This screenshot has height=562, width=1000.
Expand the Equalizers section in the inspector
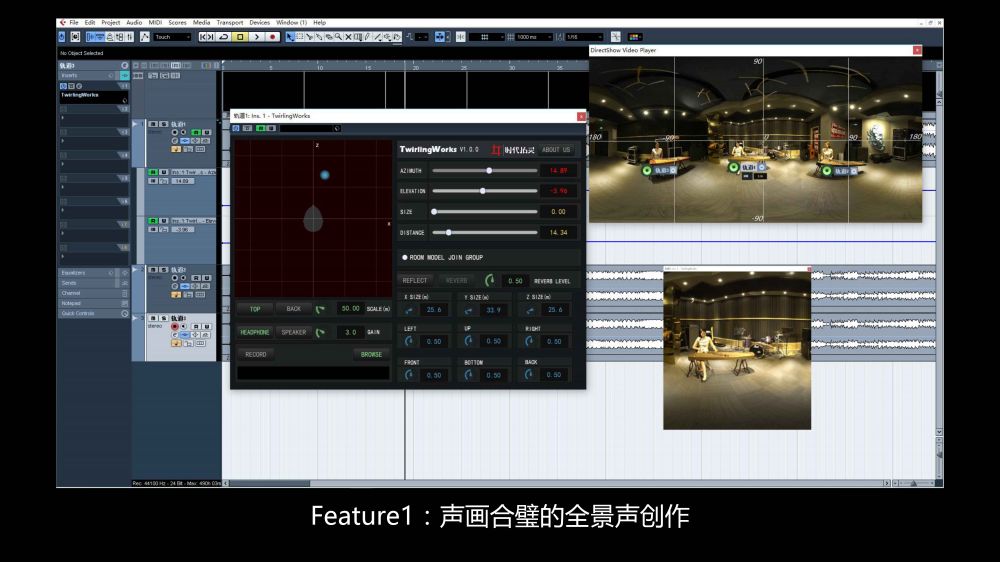90,273
